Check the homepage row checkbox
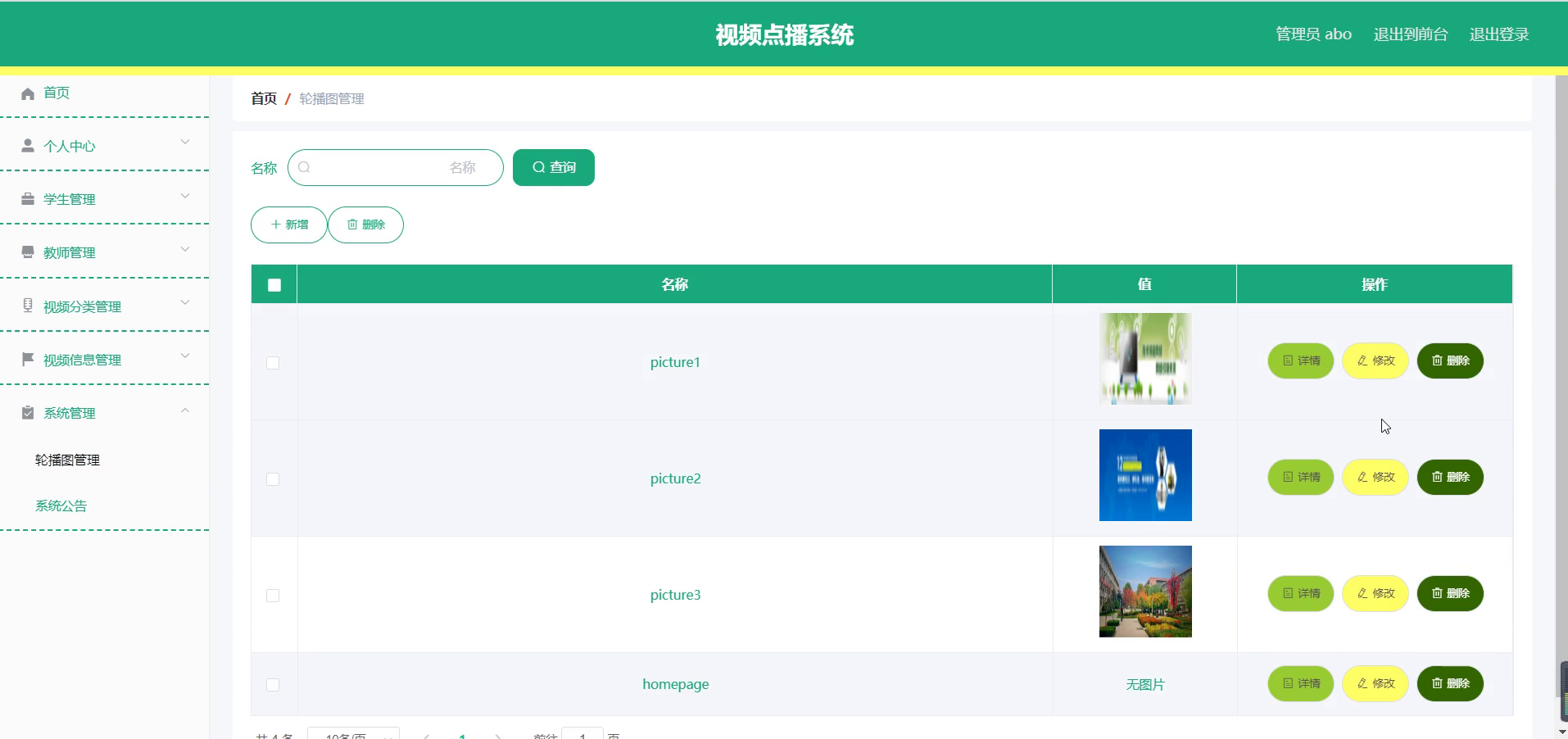The image size is (1568, 739). pyautogui.click(x=273, y=685)
